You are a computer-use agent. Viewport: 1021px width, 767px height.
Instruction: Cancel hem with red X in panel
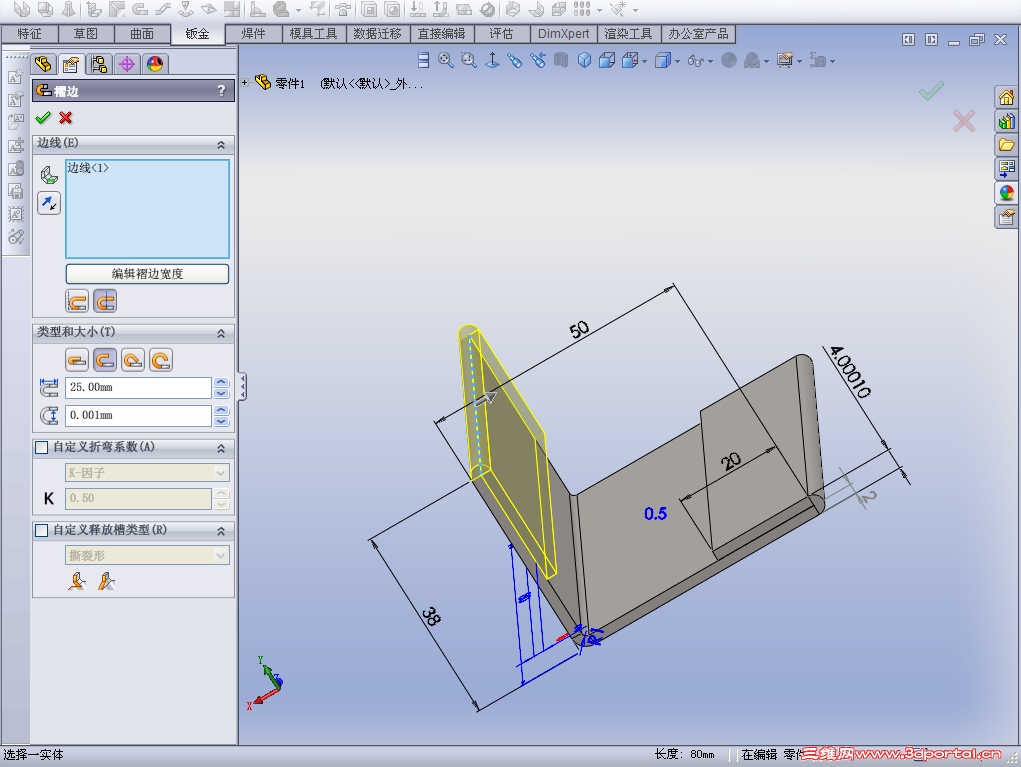pyautogui.click(x=65, y=118)
